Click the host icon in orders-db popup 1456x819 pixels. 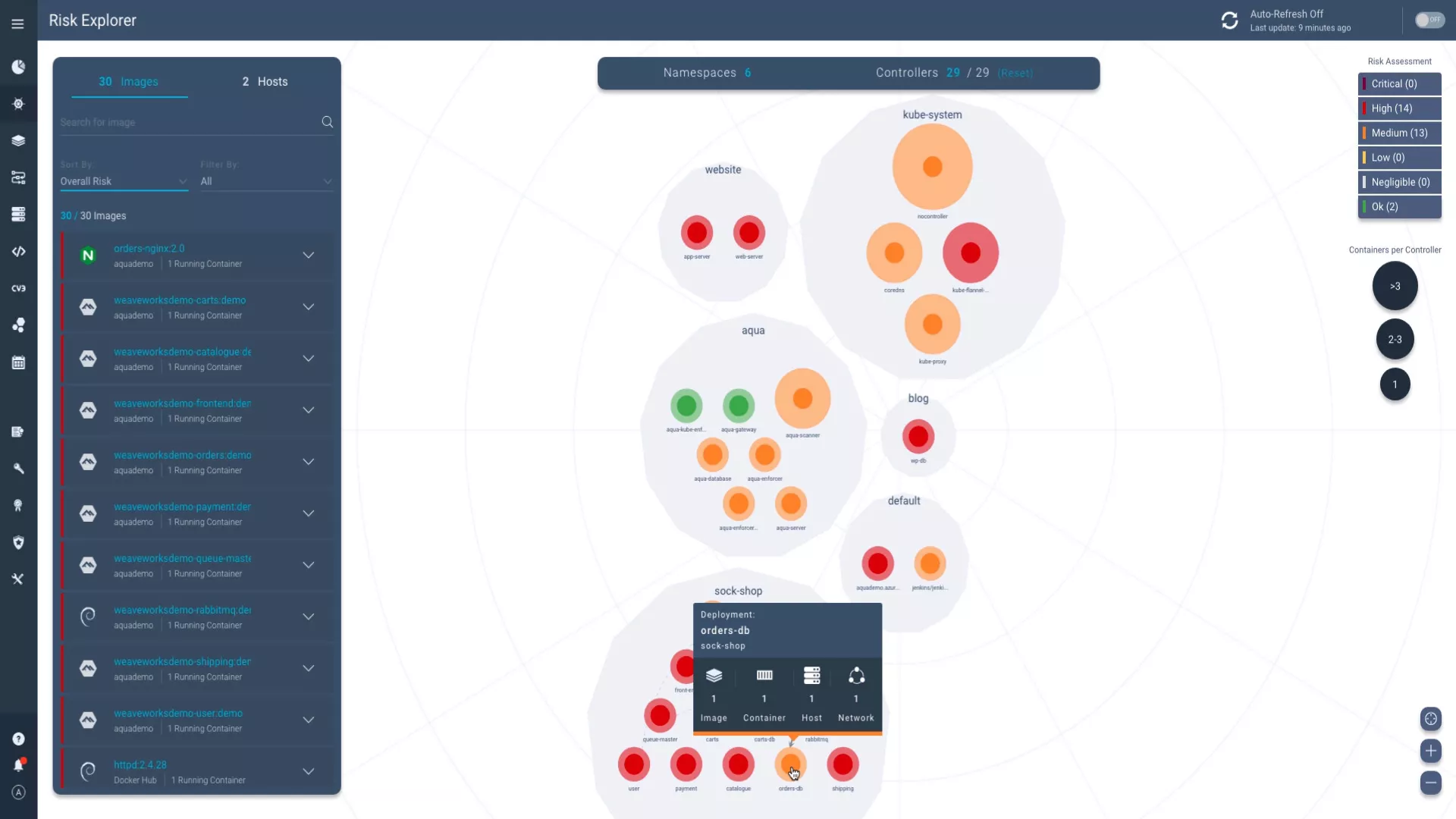[812, 676]
